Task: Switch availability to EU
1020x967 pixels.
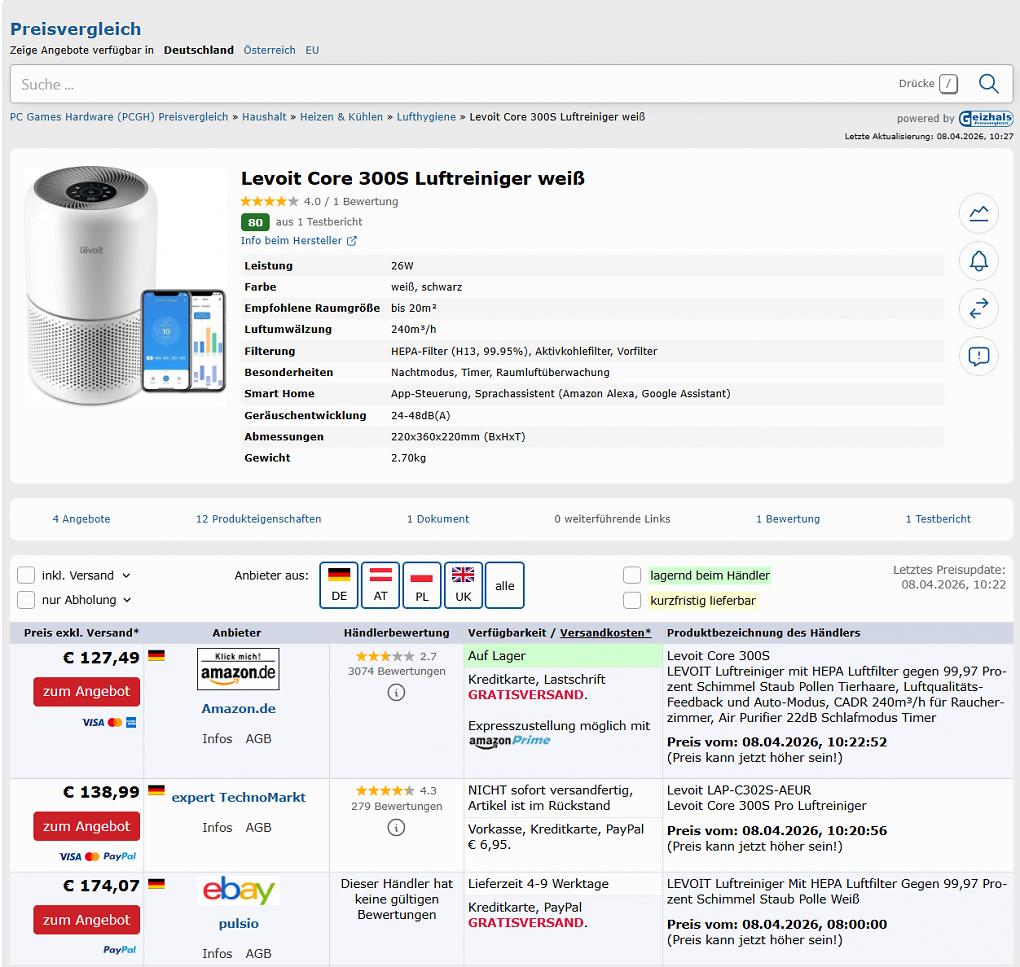Action: coord(312,50)
